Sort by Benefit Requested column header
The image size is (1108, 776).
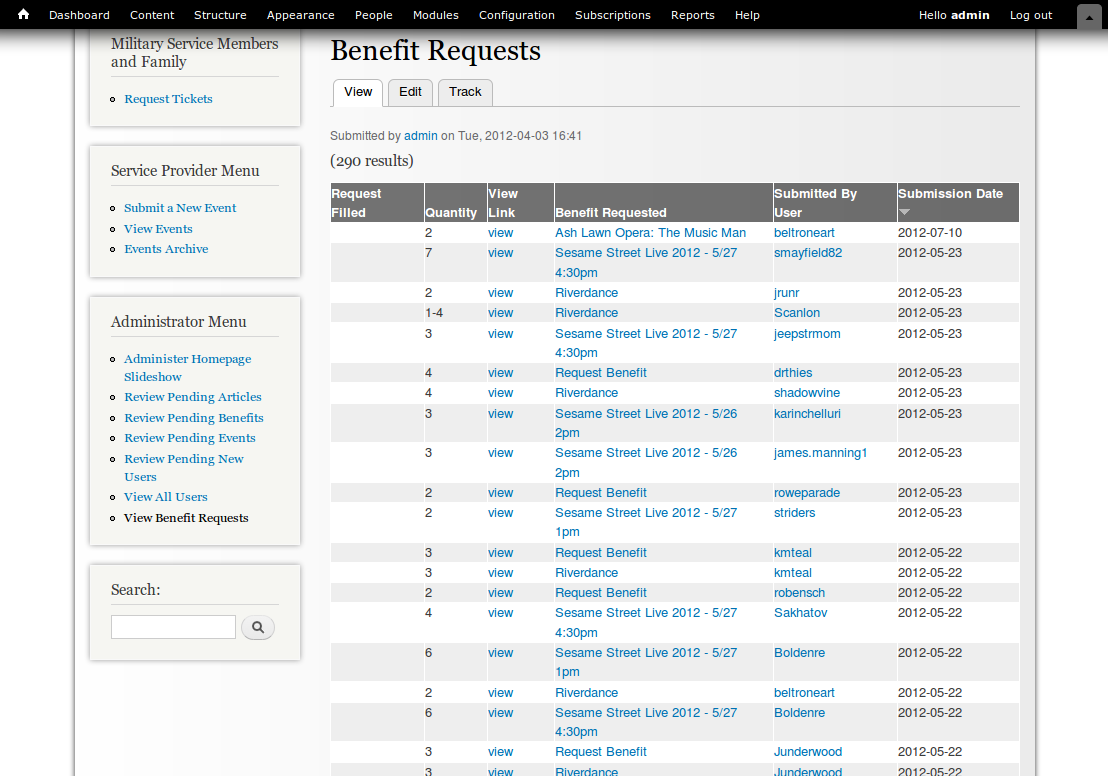tap(610, 212)
